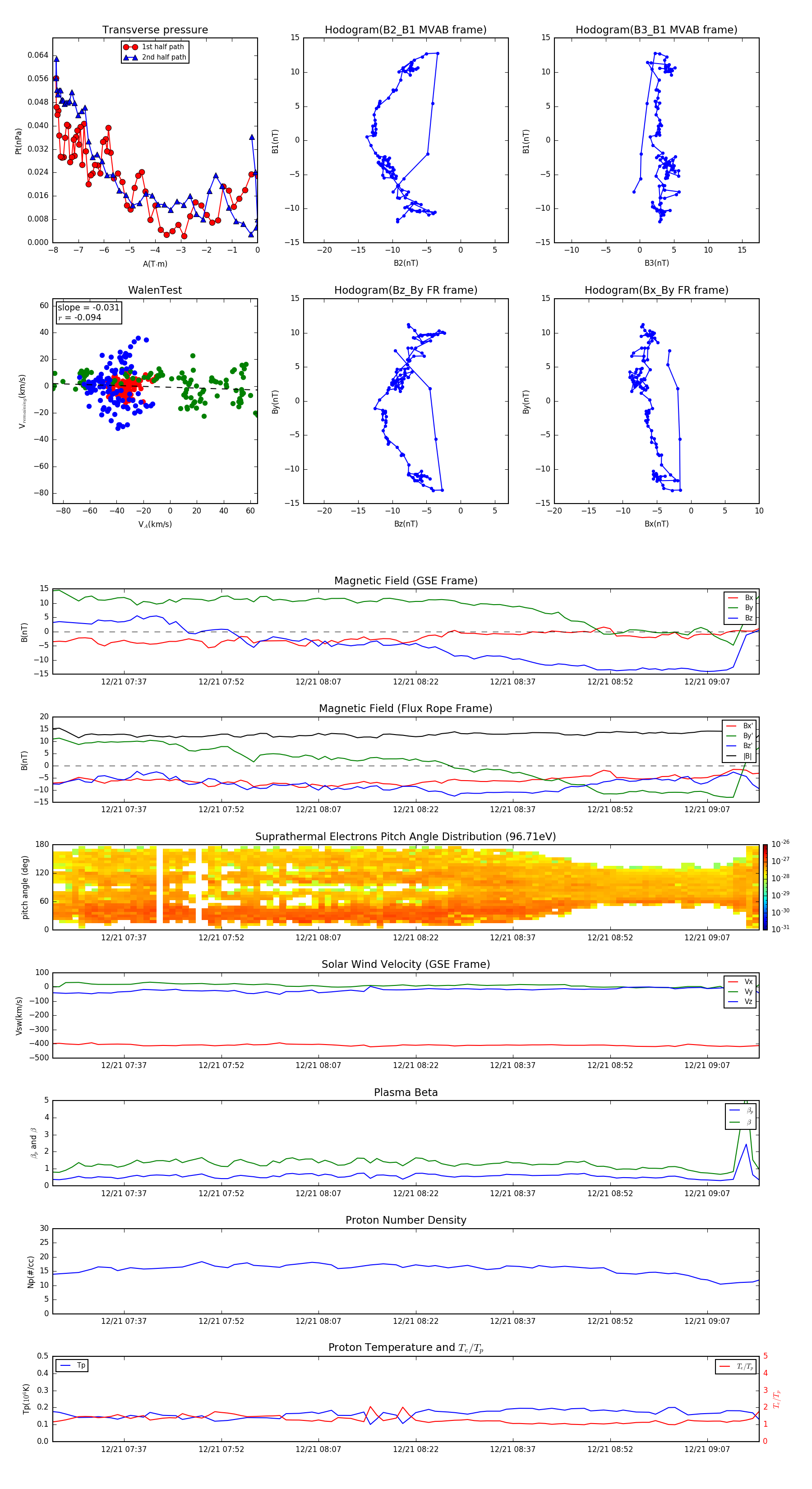Click the 'B3(nT)' x-axis label

coord(656,263)
